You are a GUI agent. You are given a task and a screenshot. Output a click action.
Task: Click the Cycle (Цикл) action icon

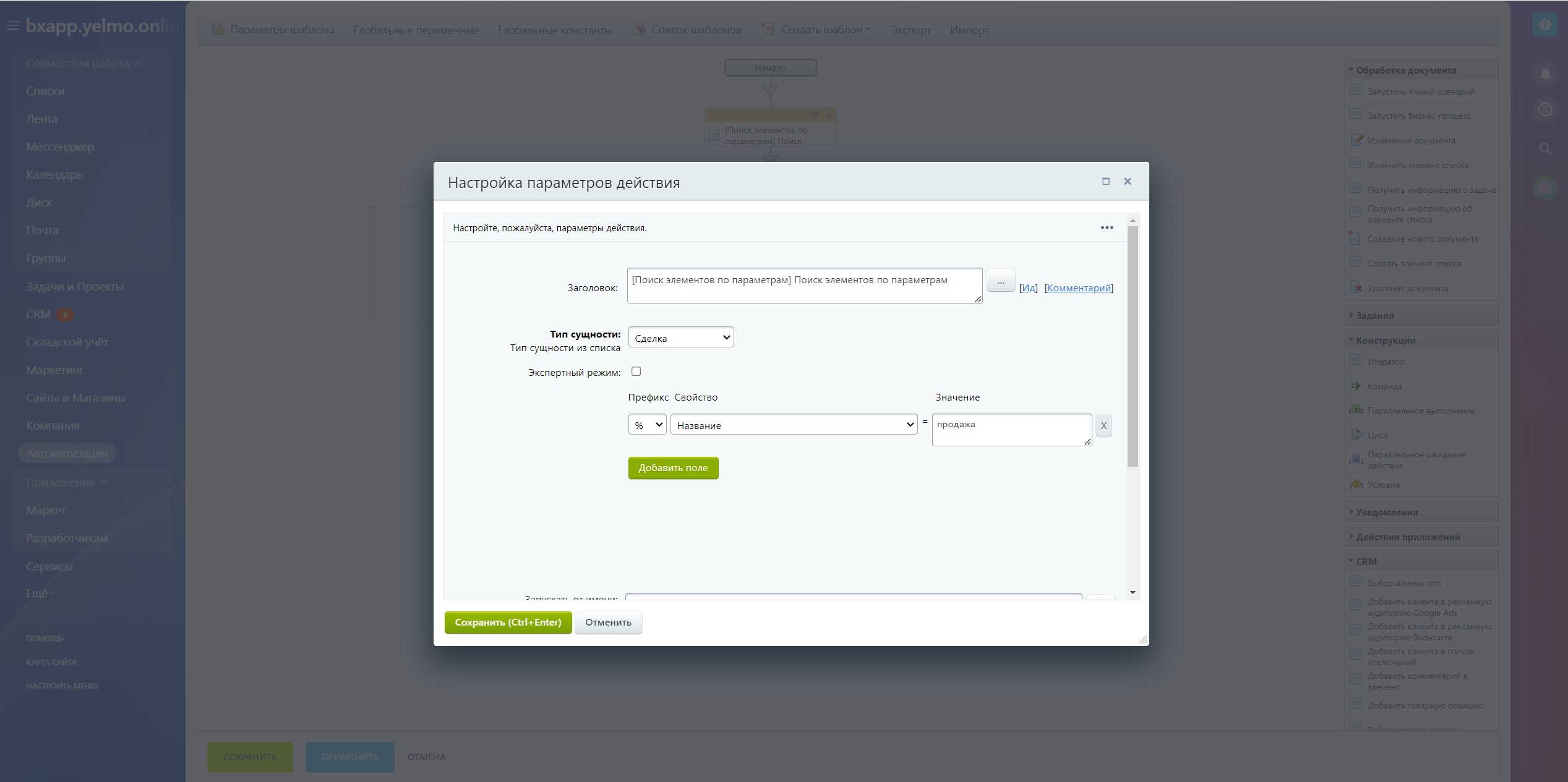click(x=1356, y=435)
